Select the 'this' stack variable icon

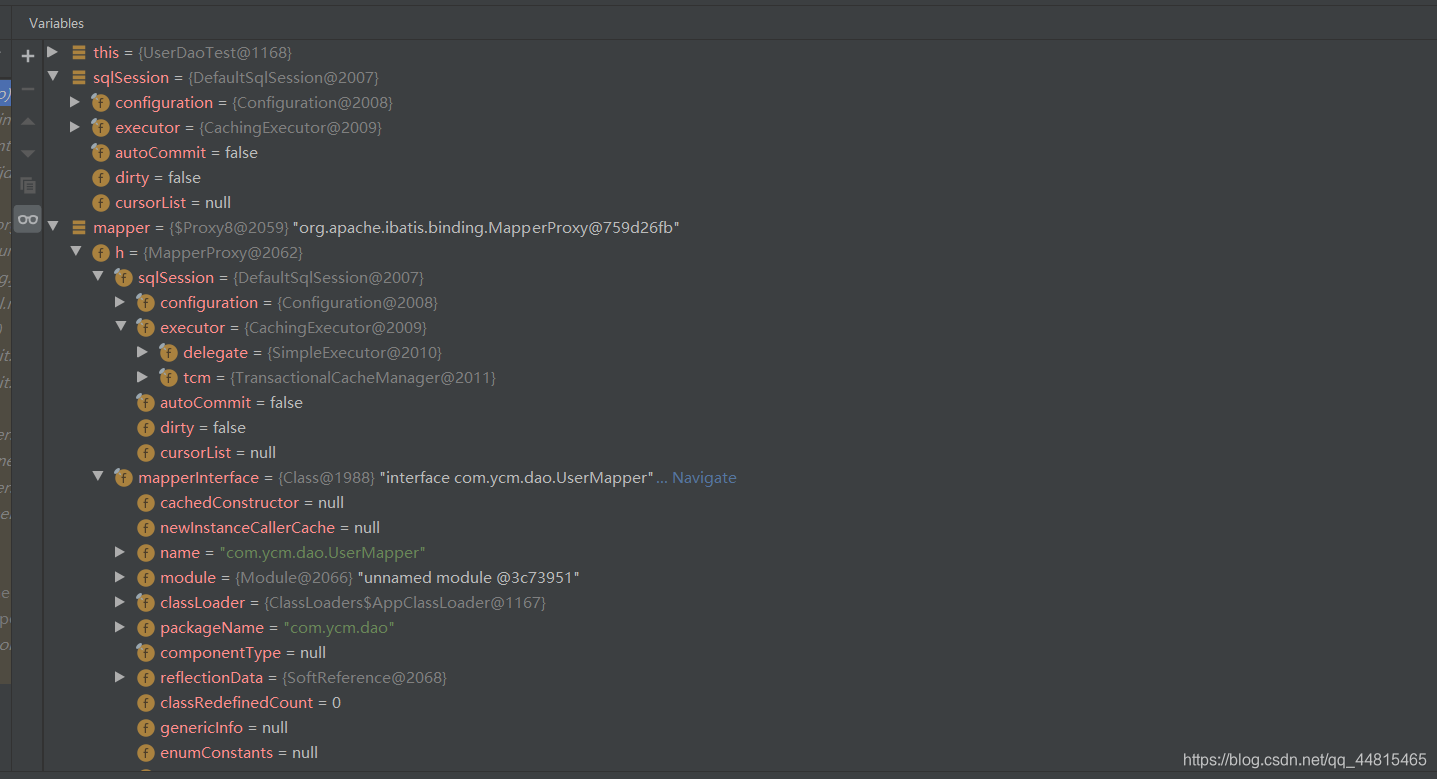click(79, 52)
